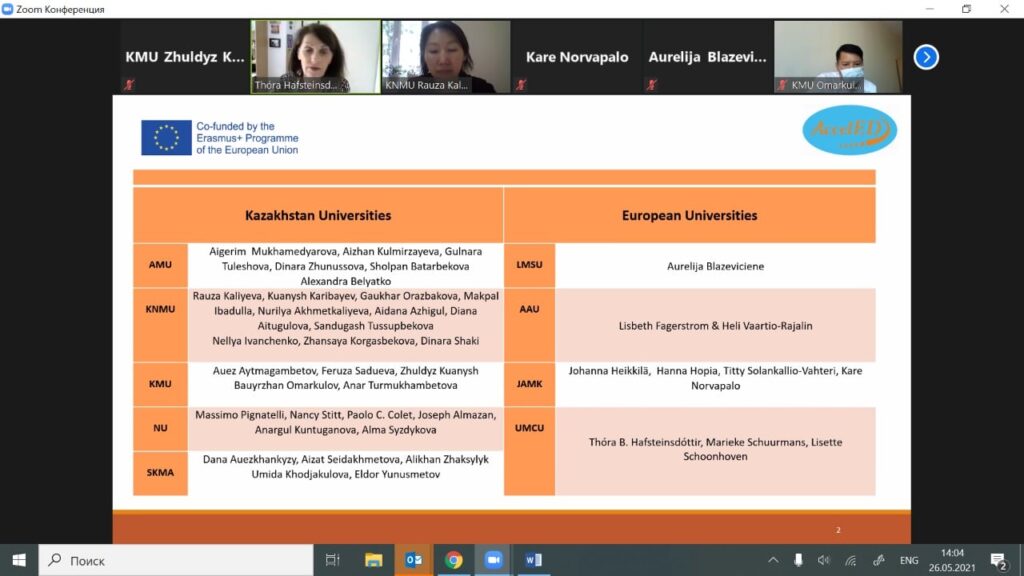Viewport: 1024px width, 576px height.
Task: Open Task View on taskbar
Action: pyautogui.click(x=333, y=560)
